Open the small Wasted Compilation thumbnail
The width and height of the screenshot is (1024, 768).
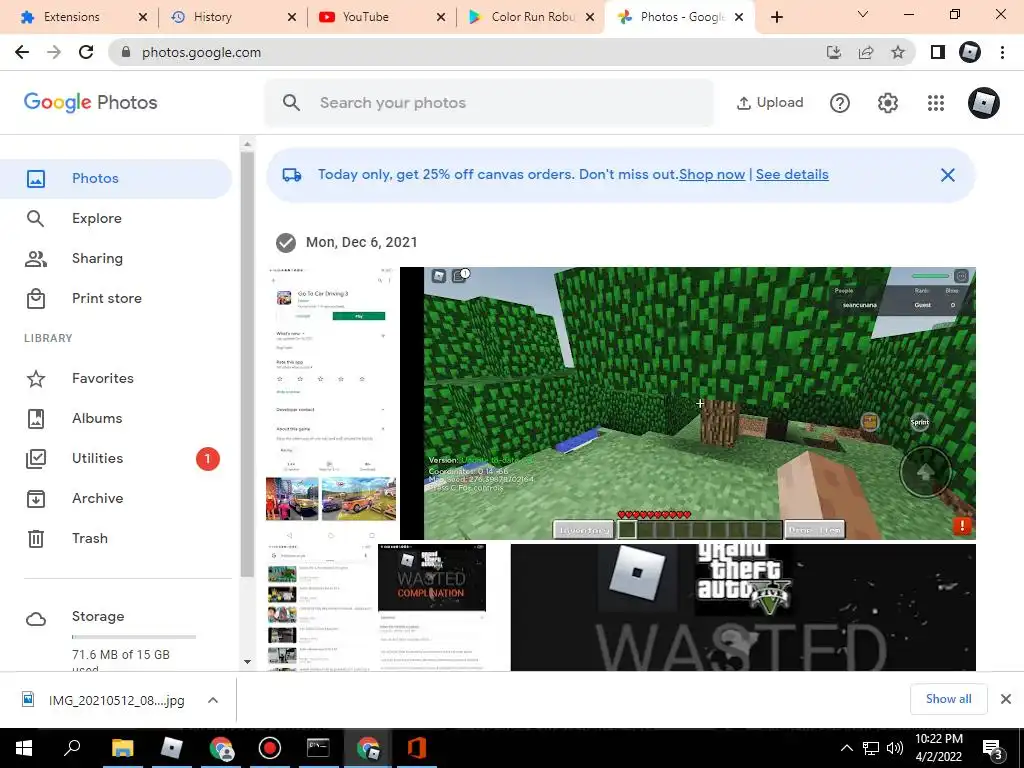pyautogui.click(x=432, y=607)
